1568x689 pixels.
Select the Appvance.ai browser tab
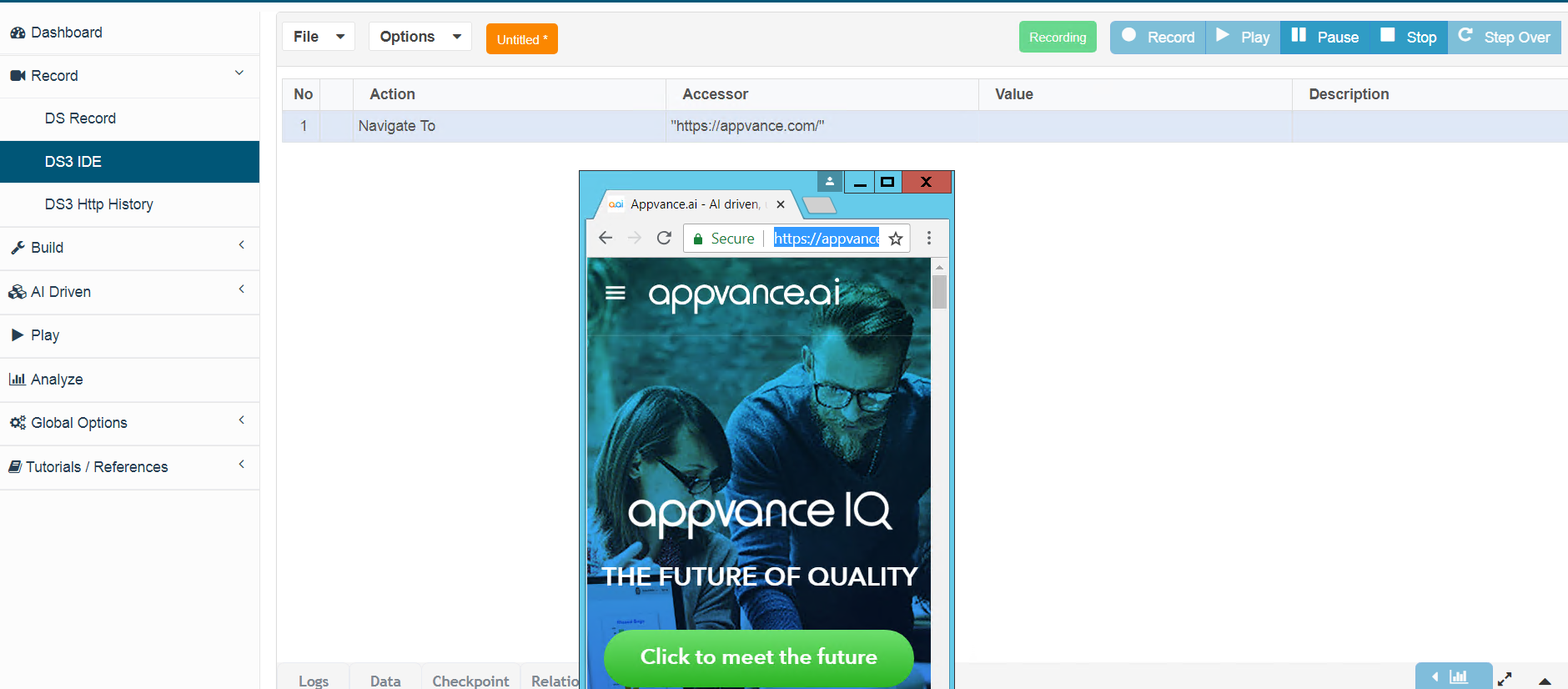coord(696,204)
